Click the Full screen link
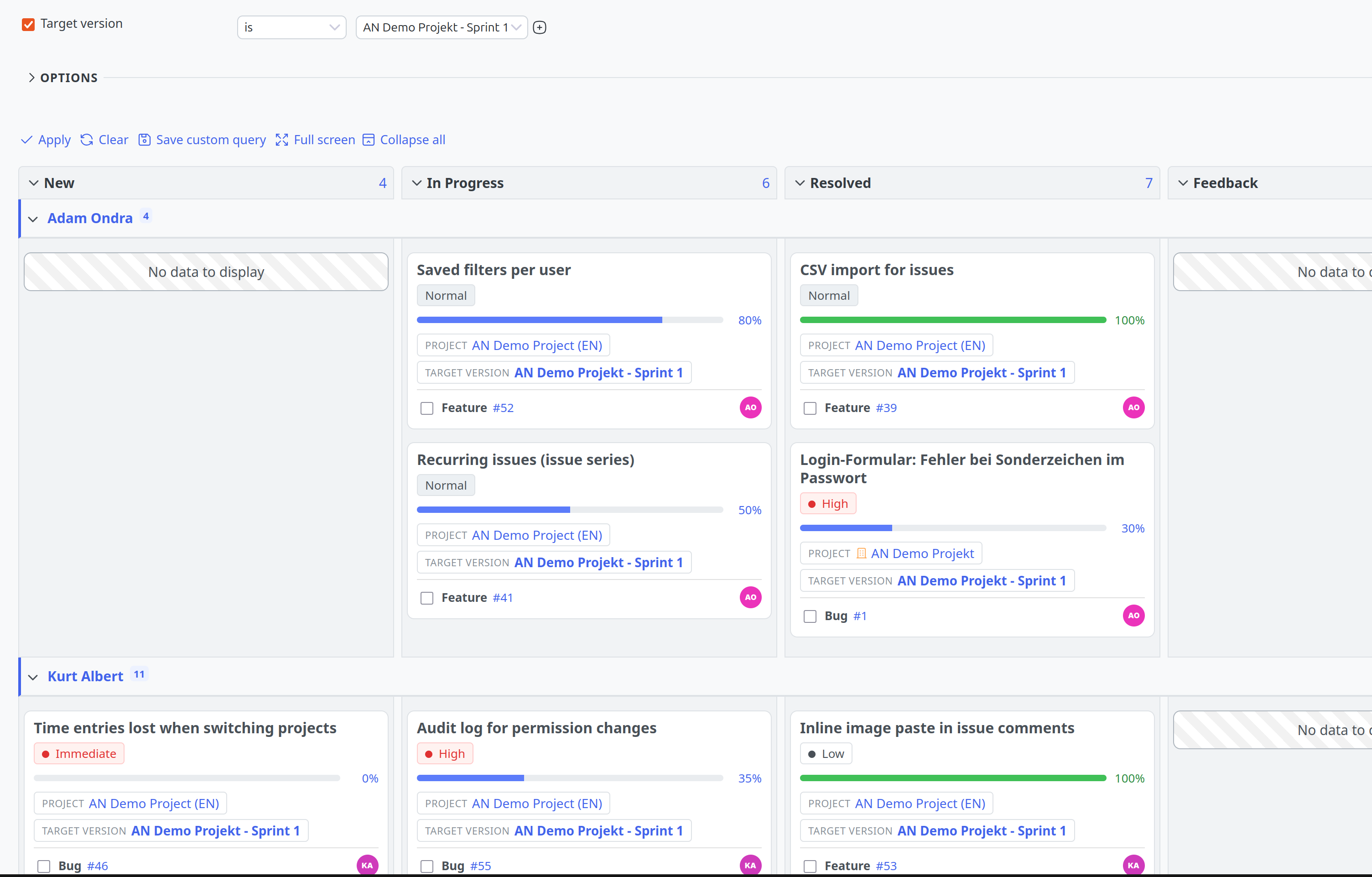Image resolution: width=1372 pixels, height=877 pixels. 324,140
